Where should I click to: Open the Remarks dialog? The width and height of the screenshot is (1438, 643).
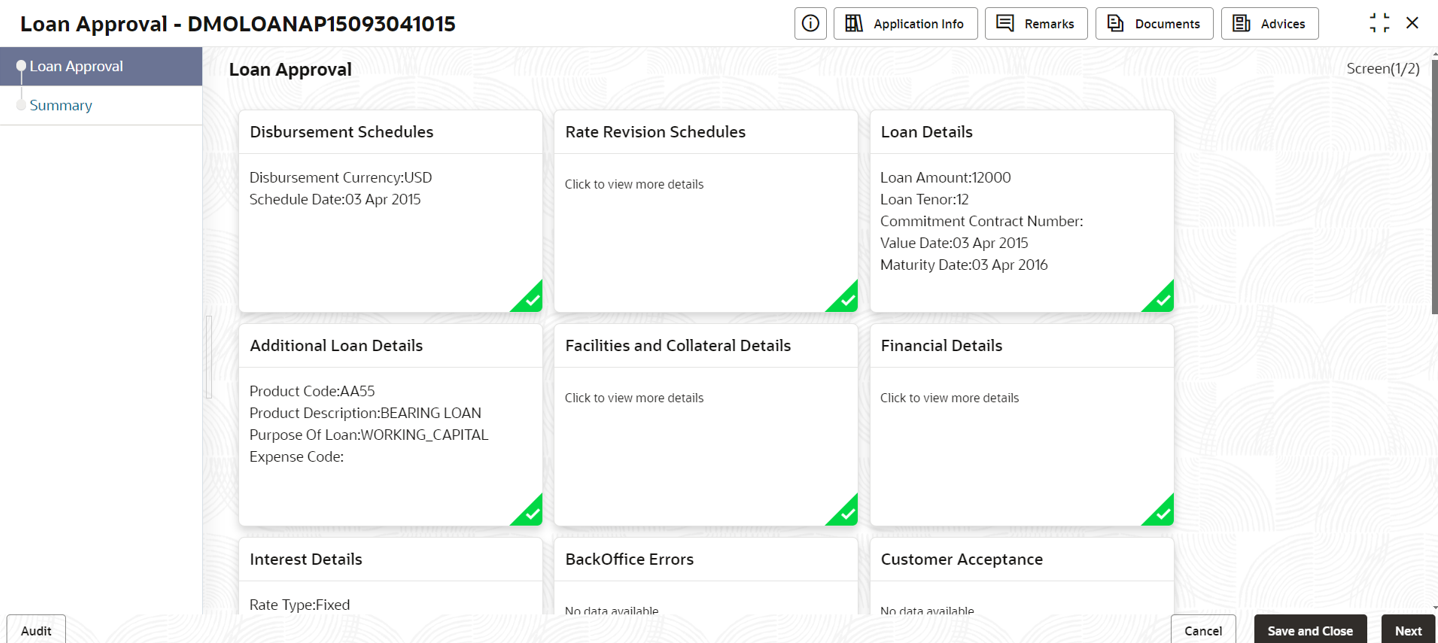(1036, 23)
